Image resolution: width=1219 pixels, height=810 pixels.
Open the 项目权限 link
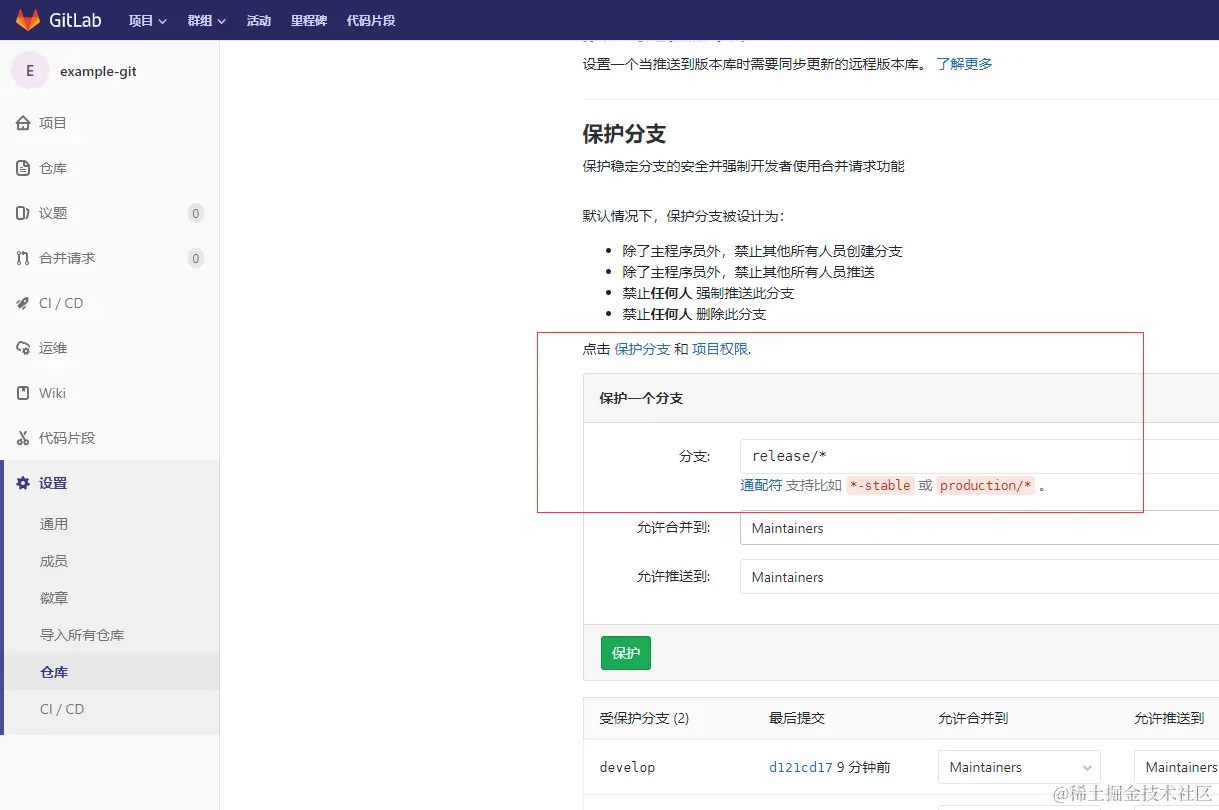(x=720, y=349)
